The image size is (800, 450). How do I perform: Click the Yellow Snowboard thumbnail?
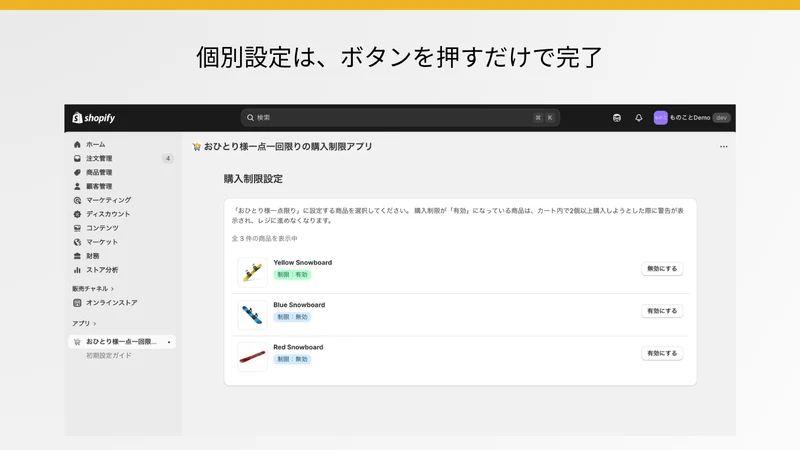tap(252, 272)
